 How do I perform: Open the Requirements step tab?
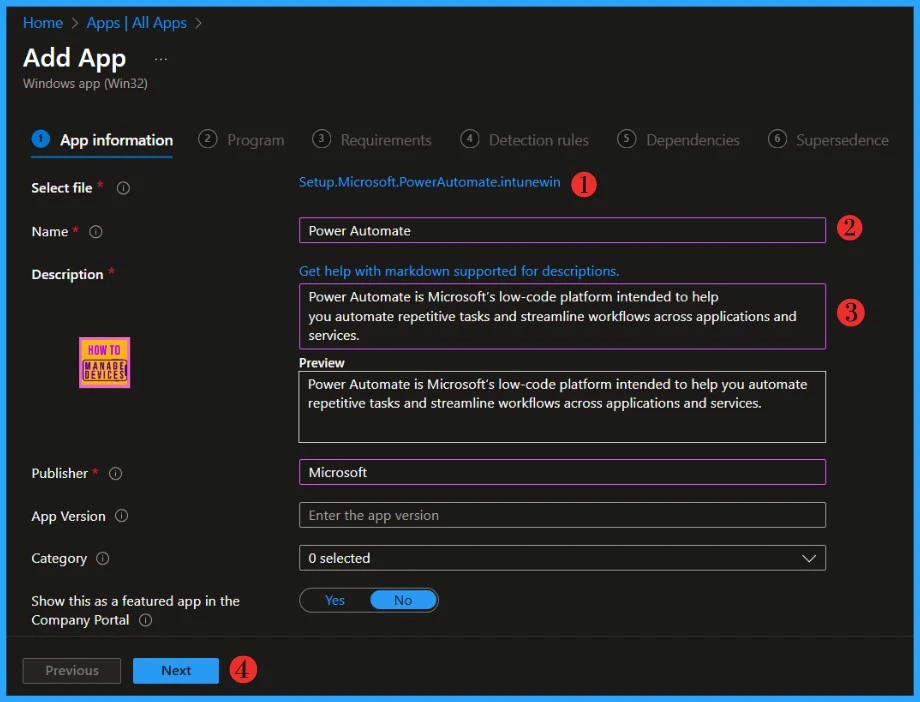click(372, 140)
